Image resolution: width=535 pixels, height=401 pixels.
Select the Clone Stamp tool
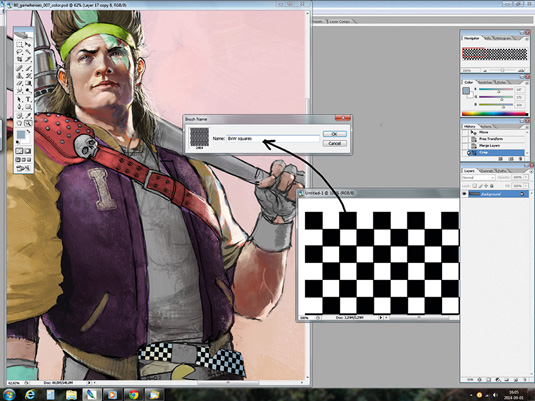(19, 75)
